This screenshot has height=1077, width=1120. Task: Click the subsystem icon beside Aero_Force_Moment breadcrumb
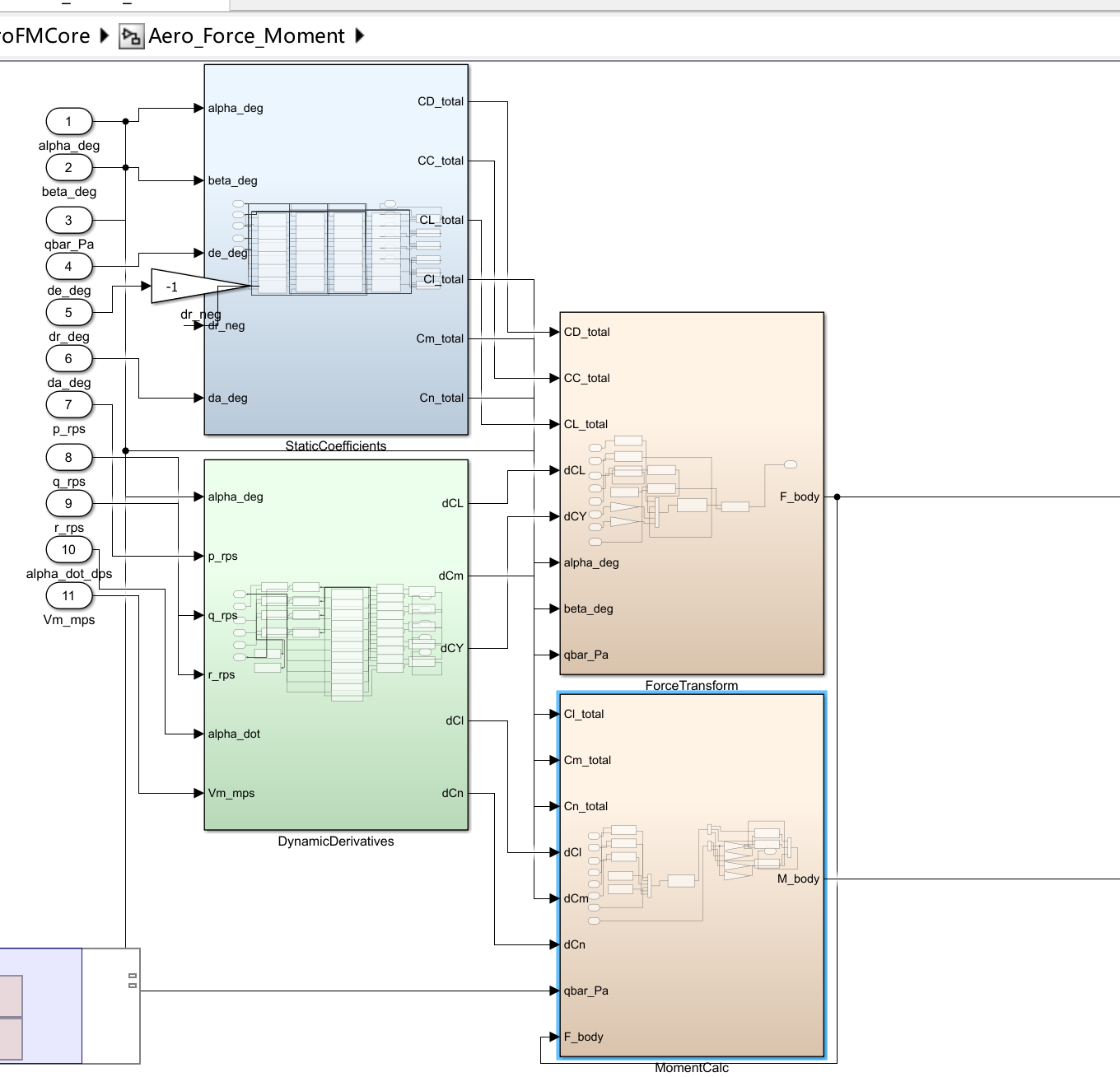pos(131,37)
